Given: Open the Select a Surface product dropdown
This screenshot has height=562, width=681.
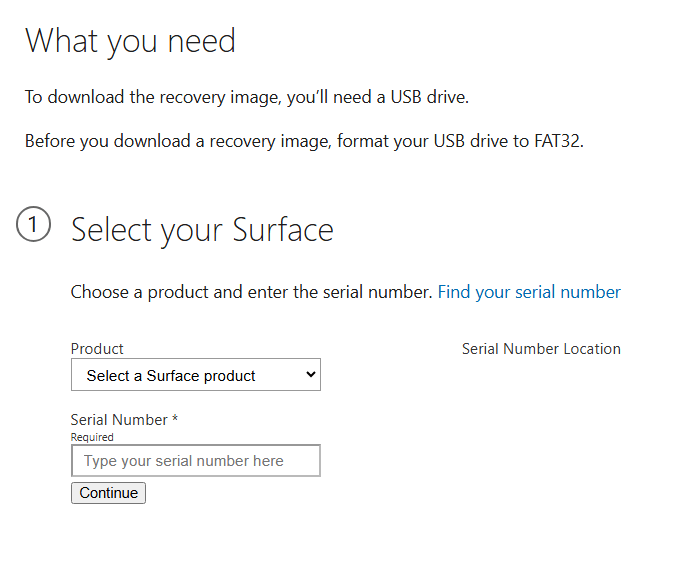Looking at the screenshot, I should coord(196,374).
